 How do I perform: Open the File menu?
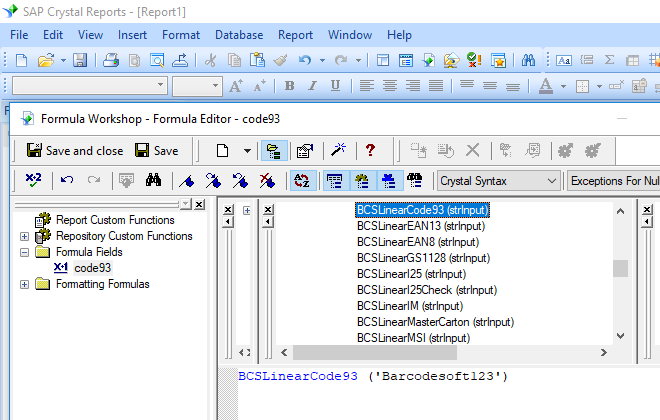(19, 35)
